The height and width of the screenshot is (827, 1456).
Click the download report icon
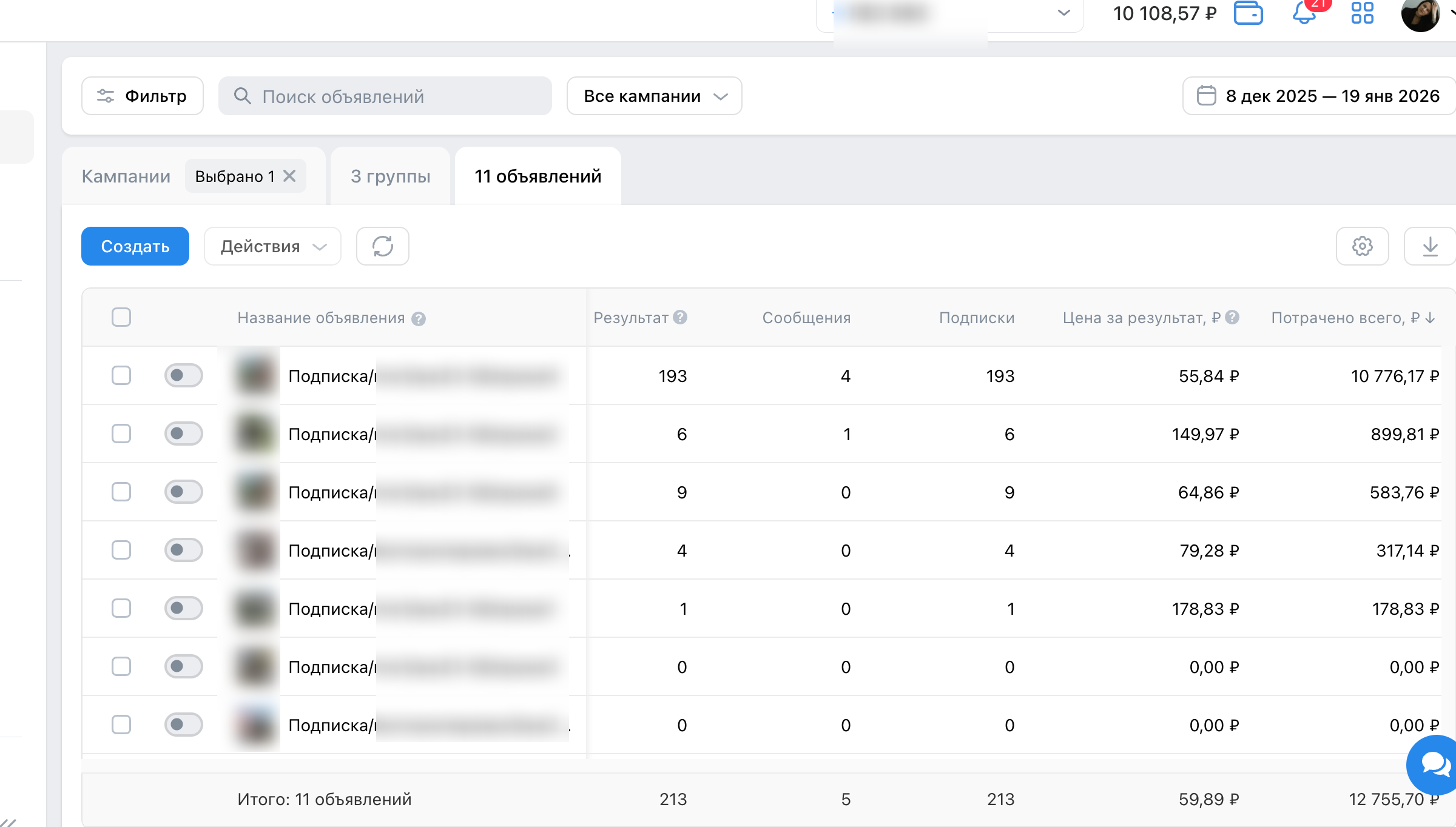1430,246
